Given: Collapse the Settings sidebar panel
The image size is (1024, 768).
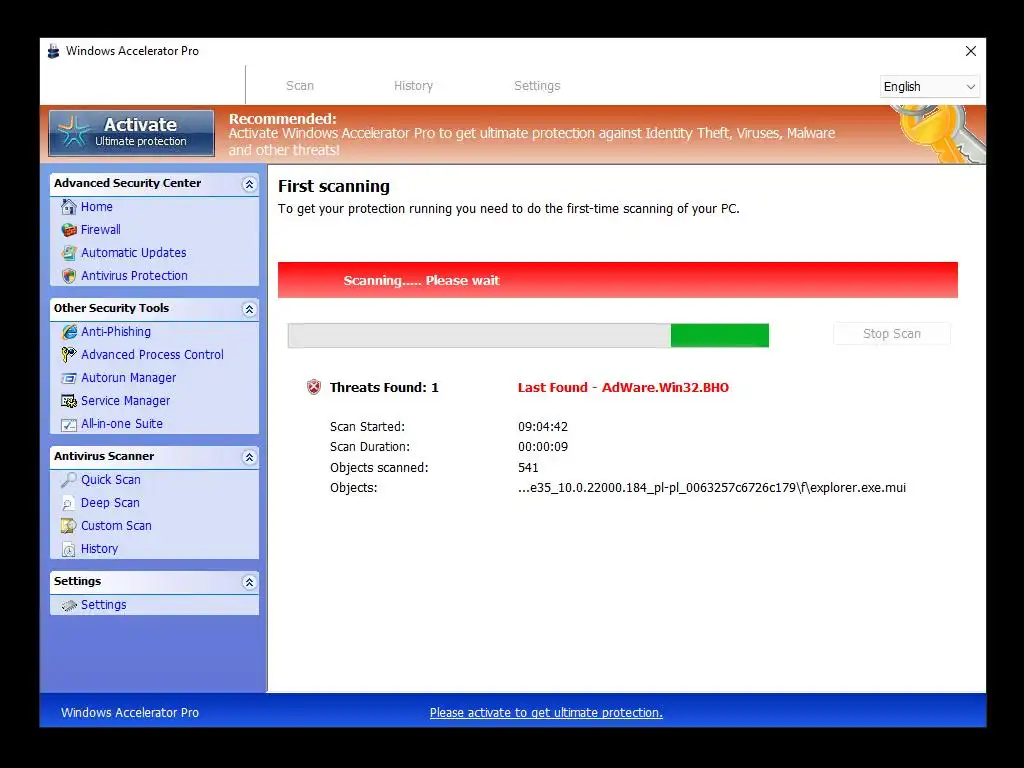Looking at the screenshot, I should click(x=249, y=582).
